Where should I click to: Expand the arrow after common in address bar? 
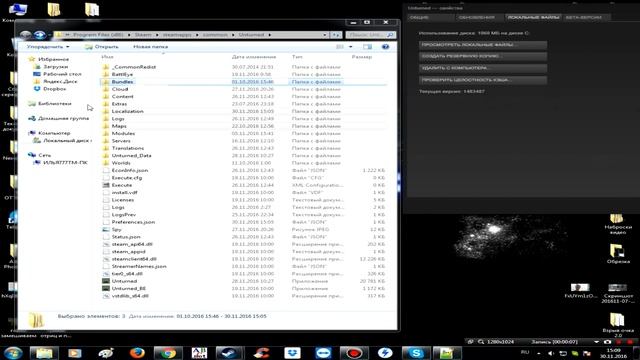233,35
